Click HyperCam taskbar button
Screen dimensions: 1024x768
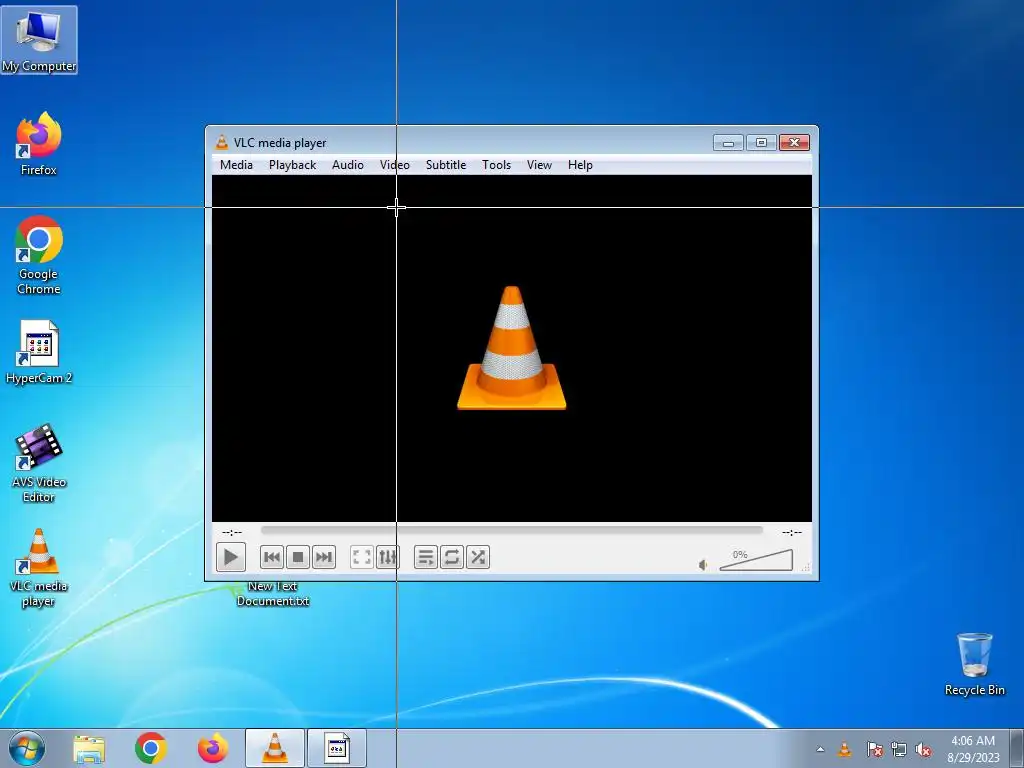coord(337,748)
